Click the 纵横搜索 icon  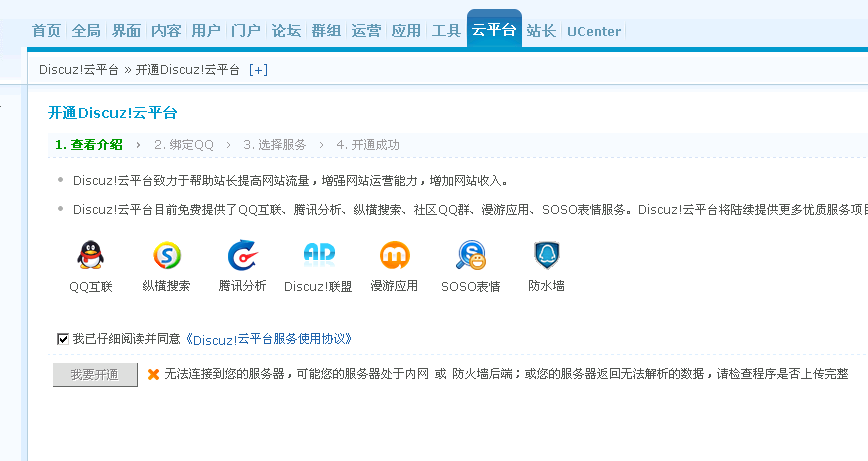coord(167,255)
